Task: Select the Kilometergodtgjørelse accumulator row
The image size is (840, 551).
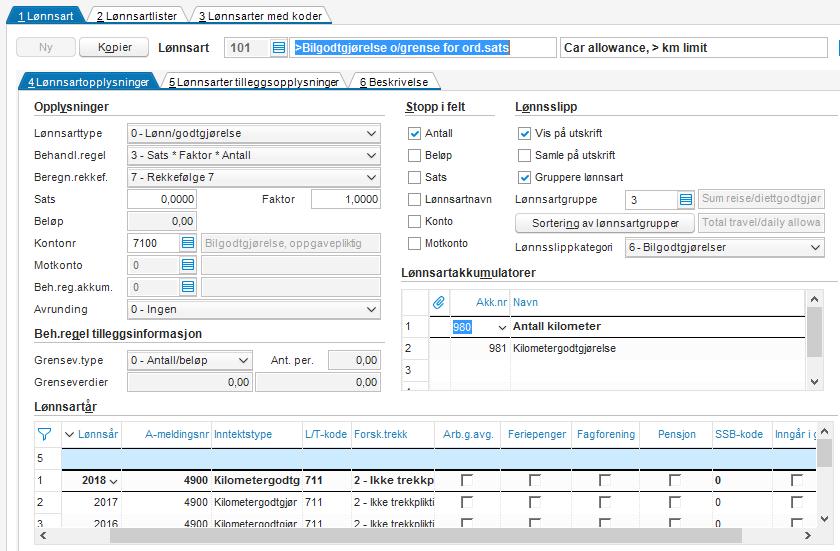Action: click(617, 349)
